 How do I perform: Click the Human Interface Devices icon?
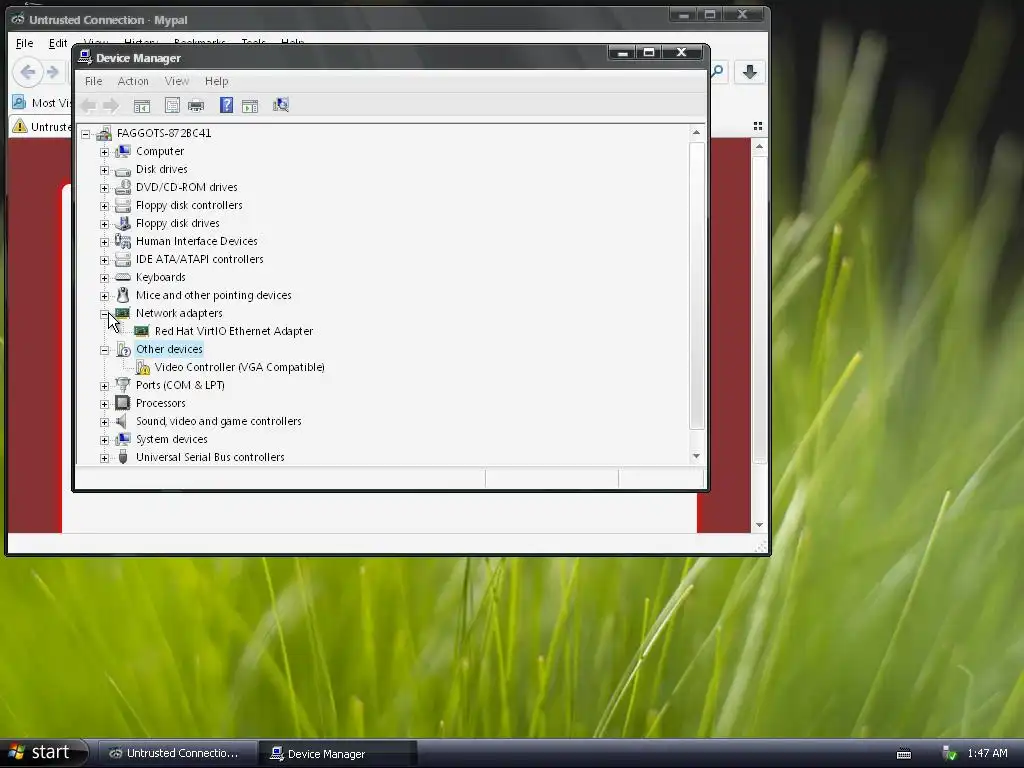(x=123, y=242)
